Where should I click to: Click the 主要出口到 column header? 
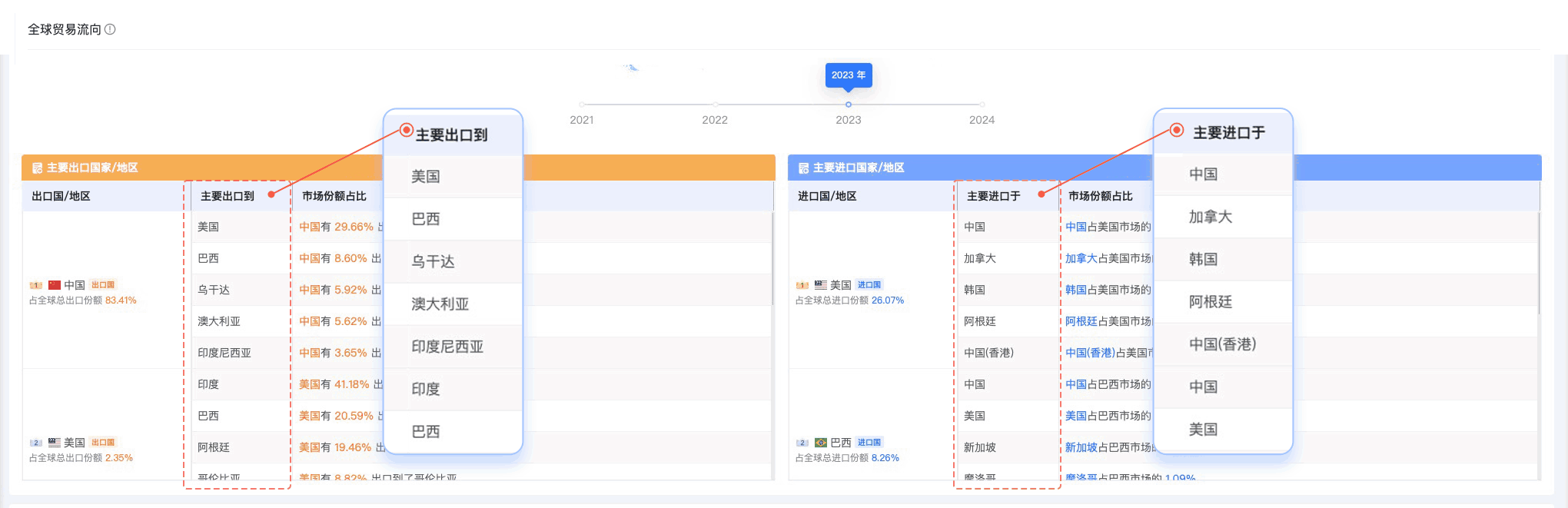(x=228, y=197)
